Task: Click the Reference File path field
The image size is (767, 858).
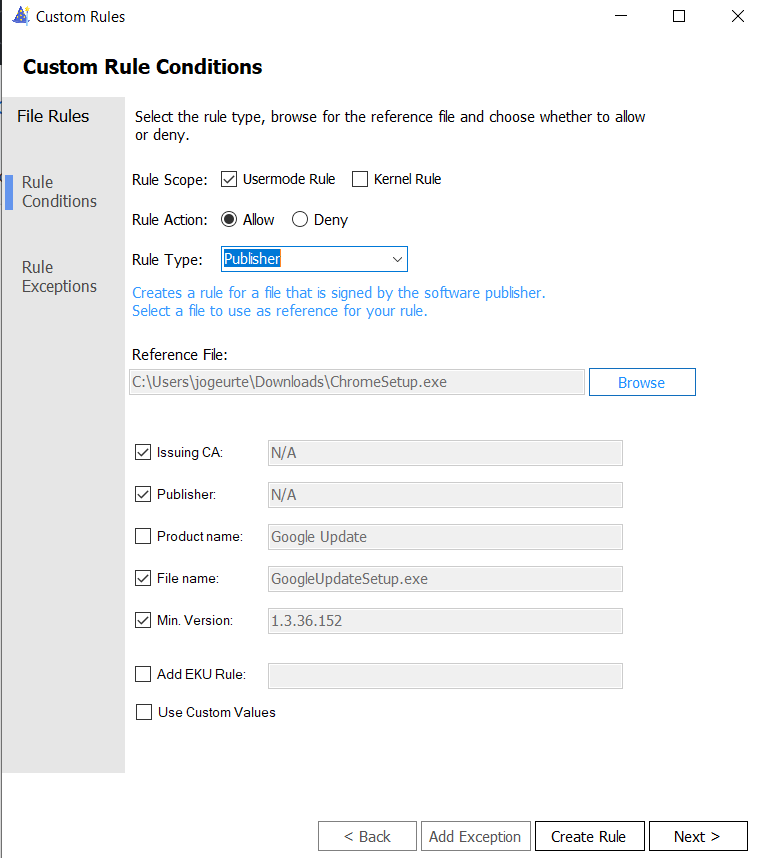Action: (356, 382)
